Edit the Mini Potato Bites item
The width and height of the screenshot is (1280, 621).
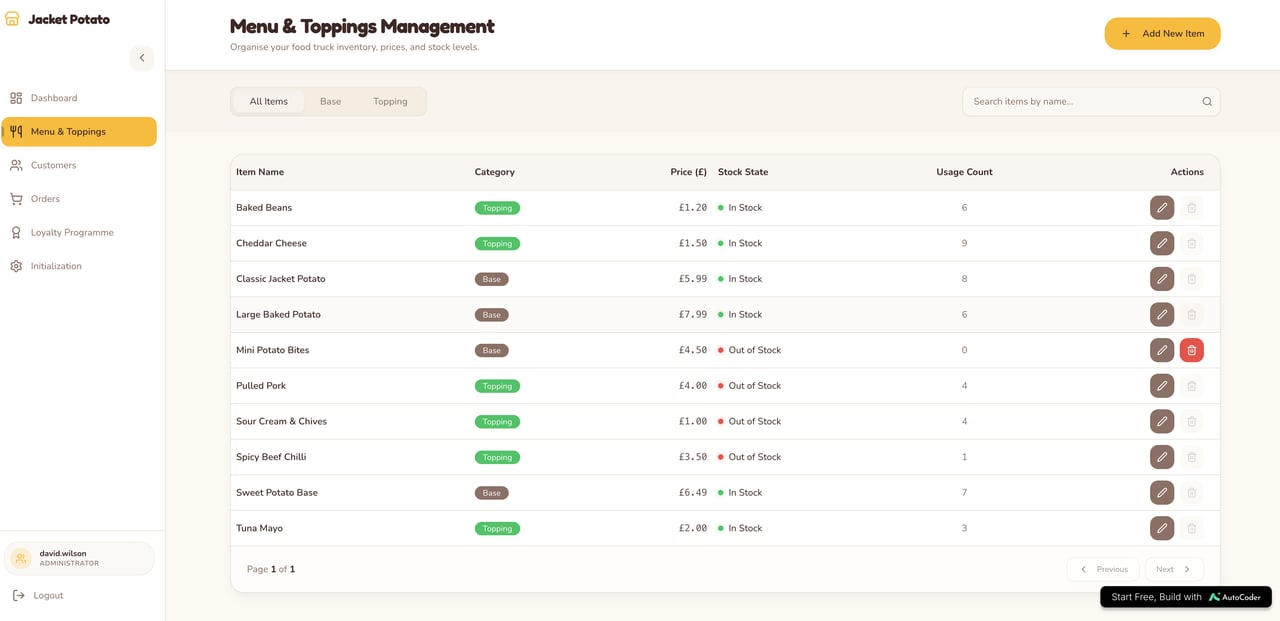1161,350
